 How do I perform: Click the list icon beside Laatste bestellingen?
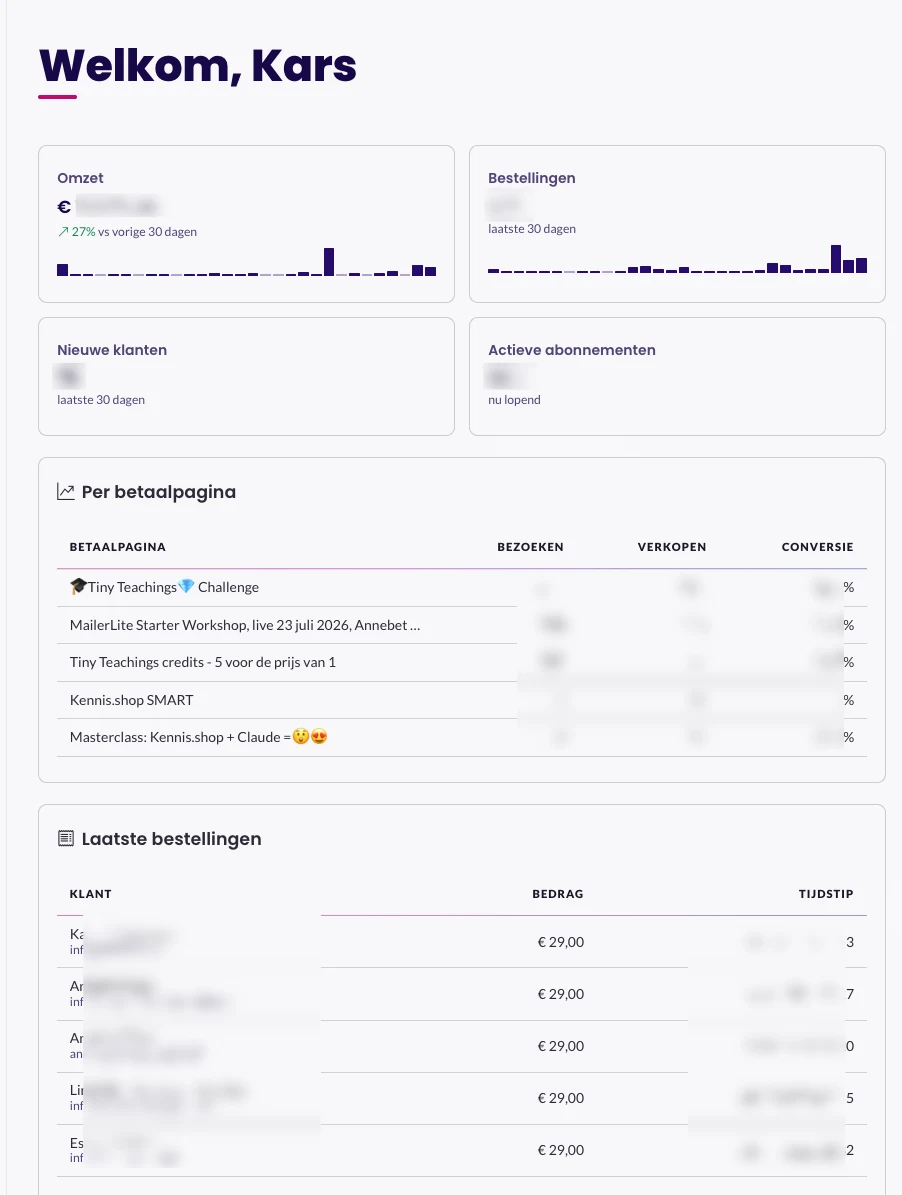point(66,838)
